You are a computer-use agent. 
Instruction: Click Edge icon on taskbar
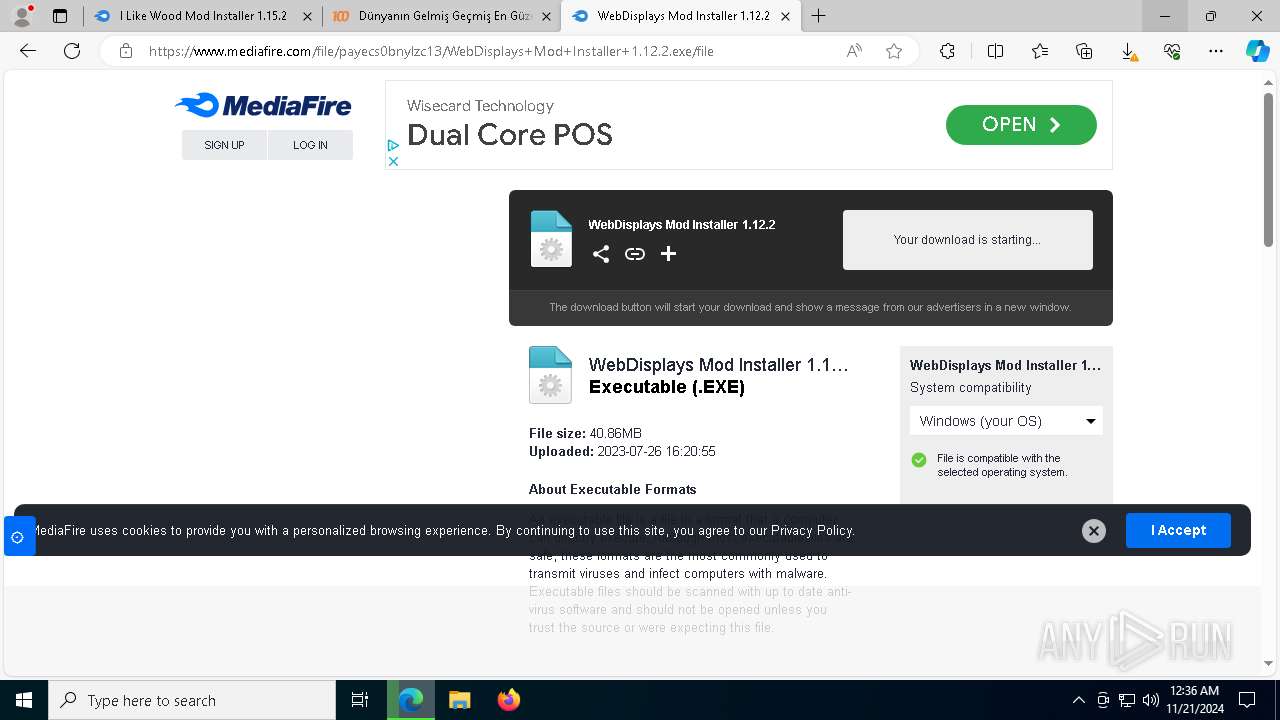pyautogui.click(x=411, y=700)
